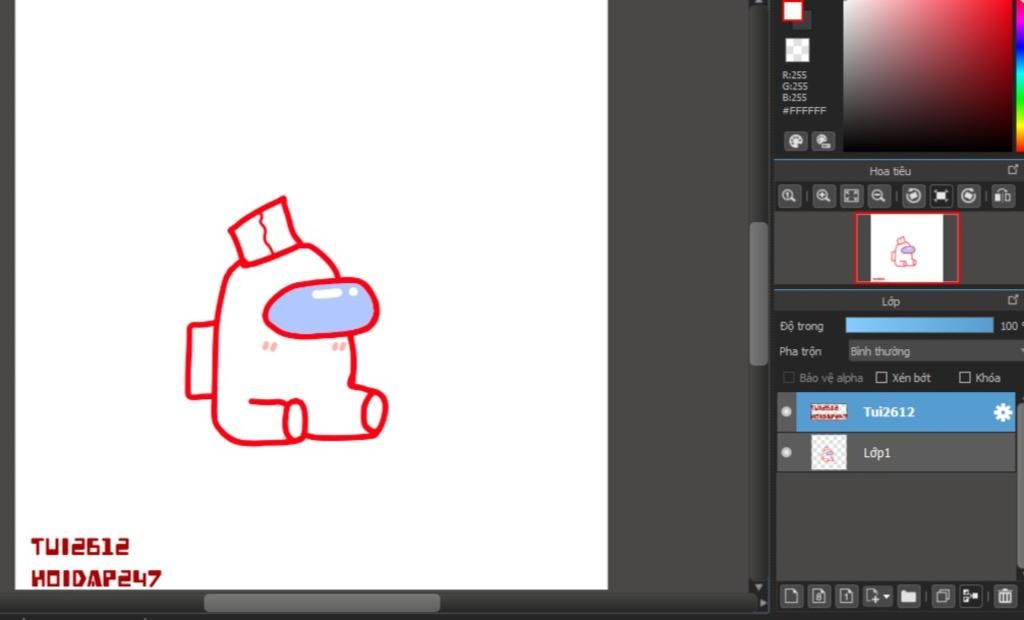Viewport: 1024px width, 620px height.
Task: Fit canvas to window in Navigator
Action: coord(851,195)
